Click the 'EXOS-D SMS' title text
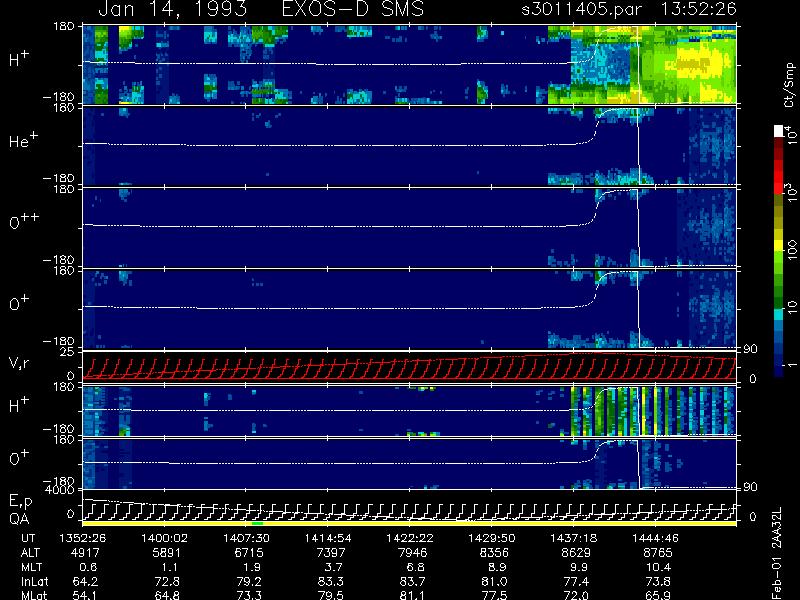The width and height of the screenshot is (800, 600). (353, 9)
